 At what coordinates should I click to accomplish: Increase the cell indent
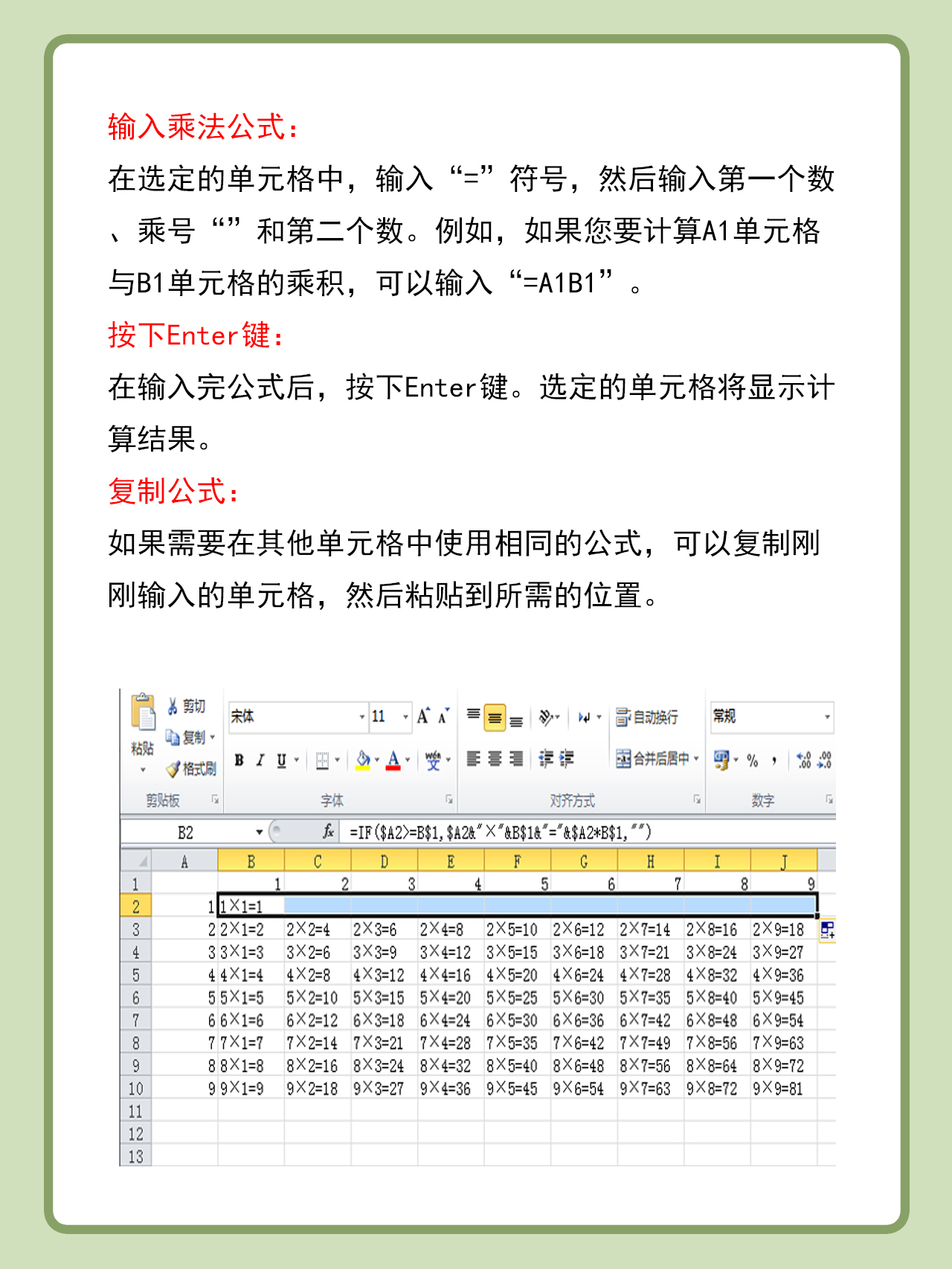click(x=567, y=759)
